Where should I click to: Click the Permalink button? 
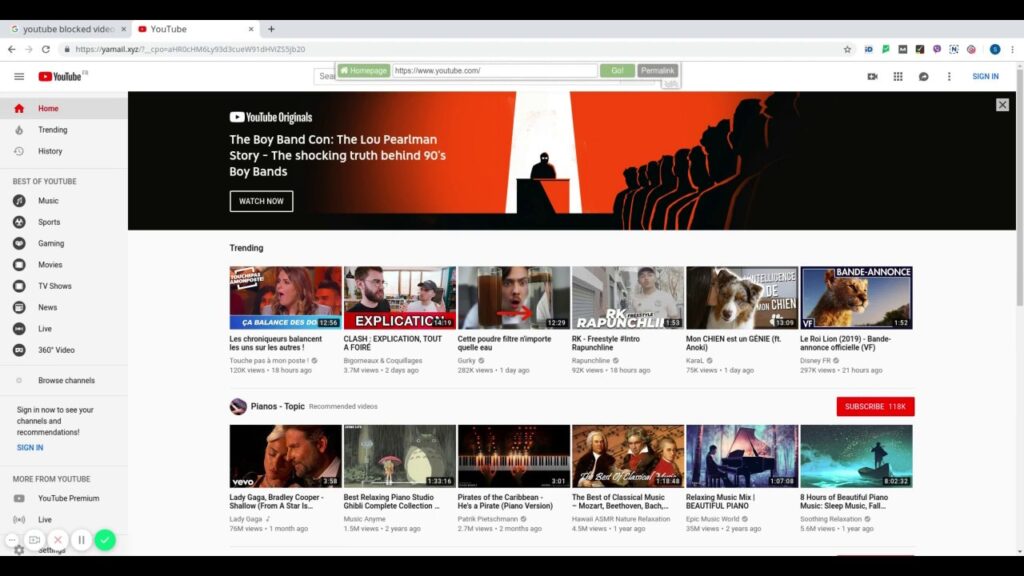tap(657, 71)
